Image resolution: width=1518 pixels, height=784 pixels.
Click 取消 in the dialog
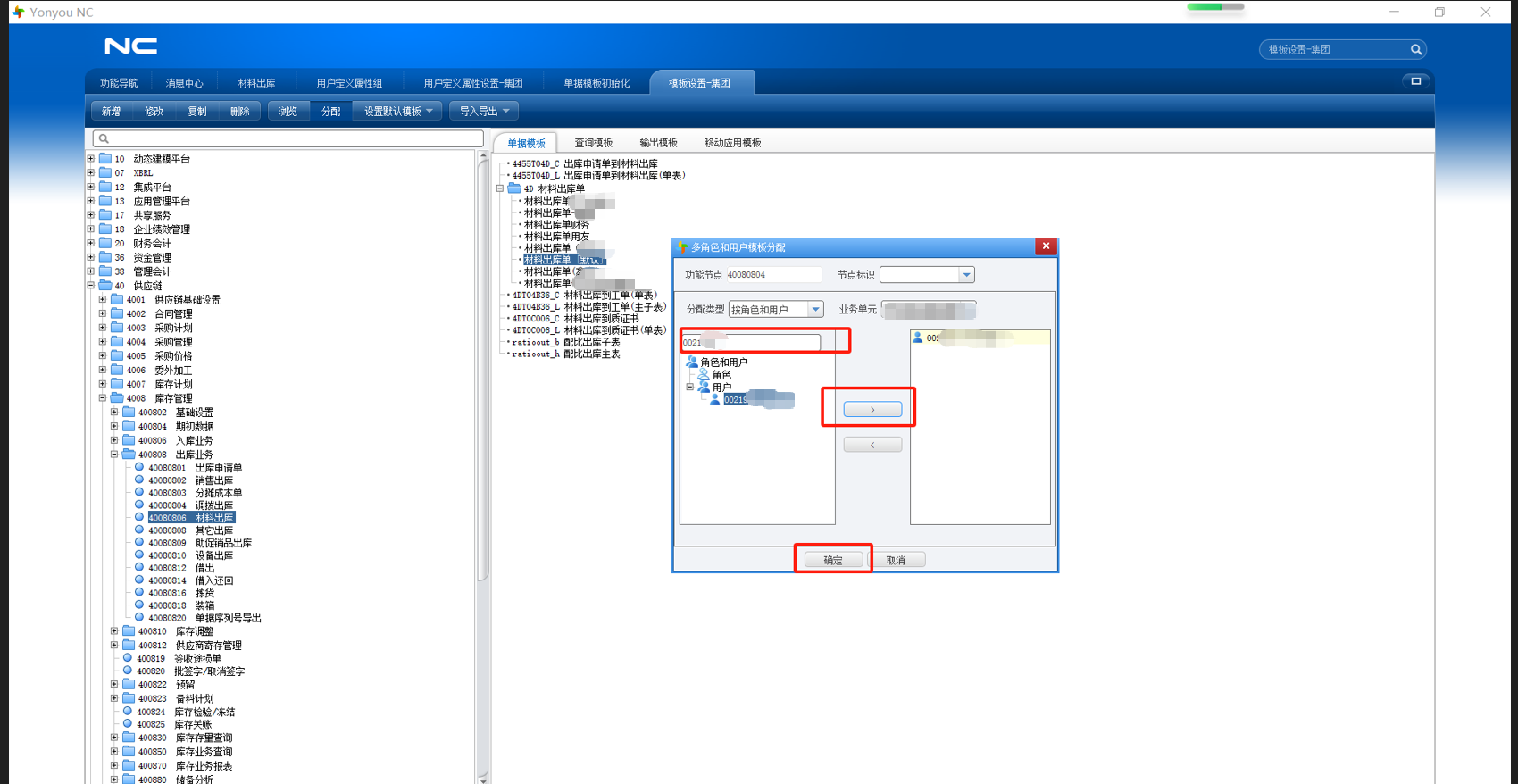pyautogui.click(x=896, y=560)
